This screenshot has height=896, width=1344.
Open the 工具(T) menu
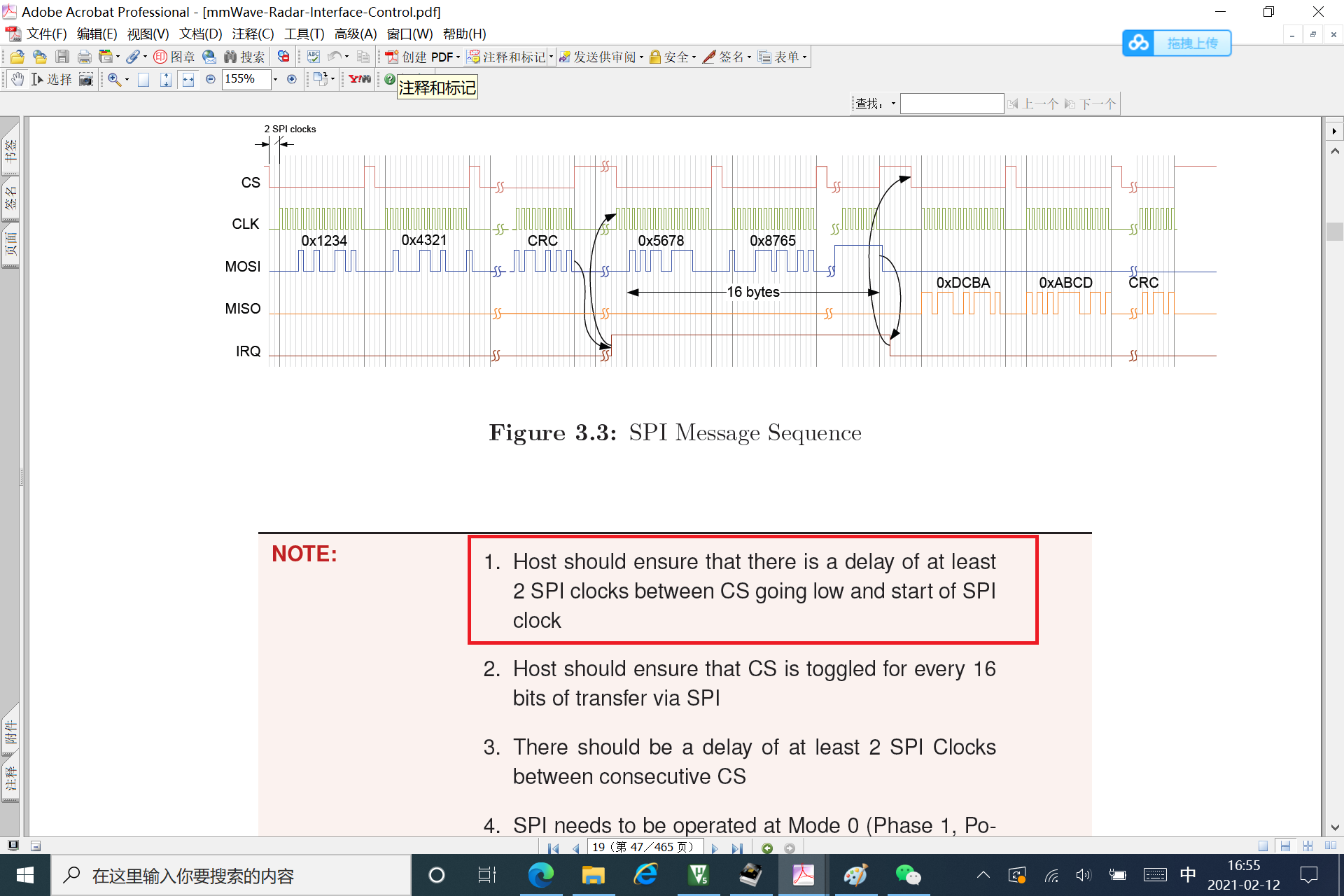pos(304,34)
